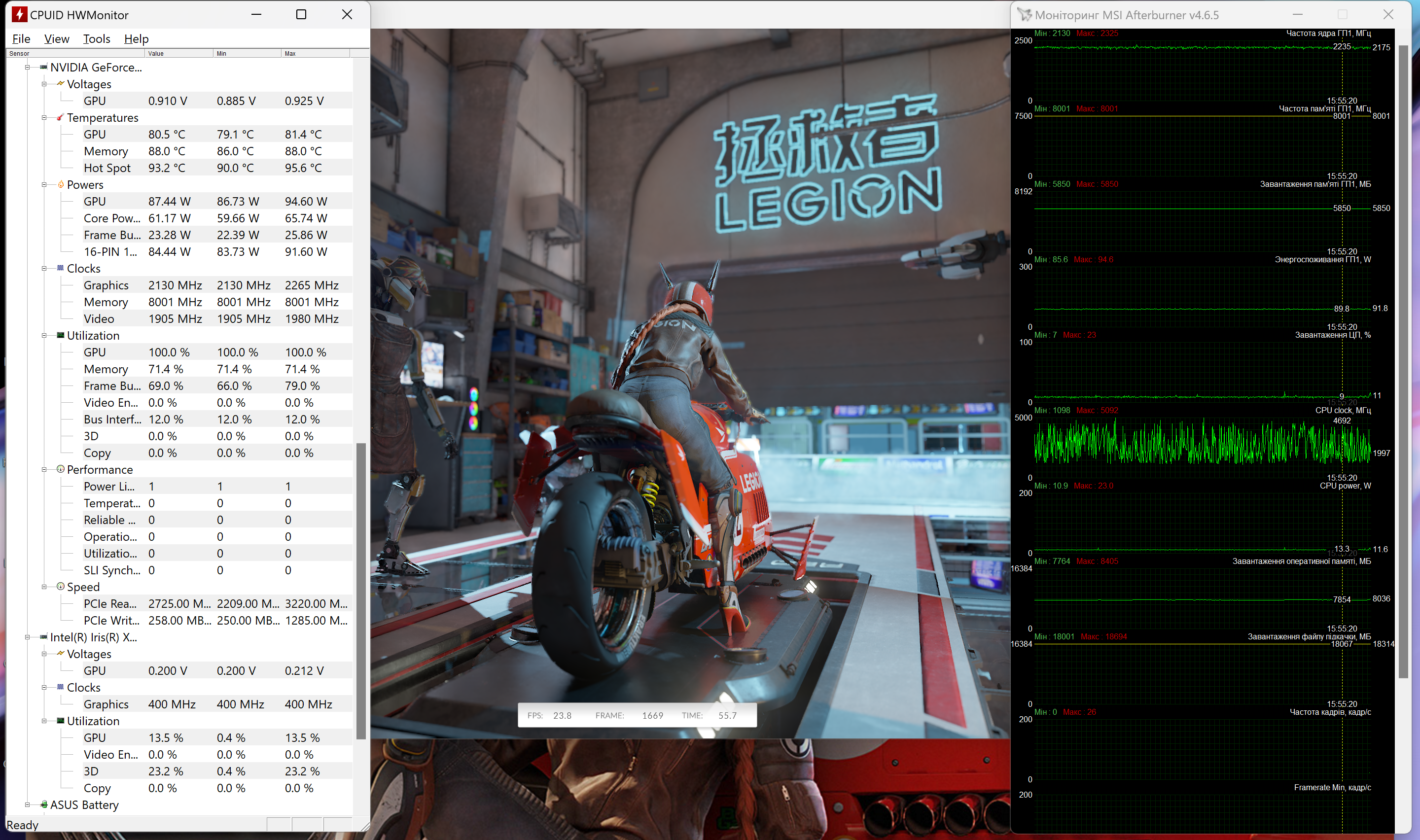The image size is (1420, 840).
Task: Click the orange Powers flame icon
Action: point(61,184)
